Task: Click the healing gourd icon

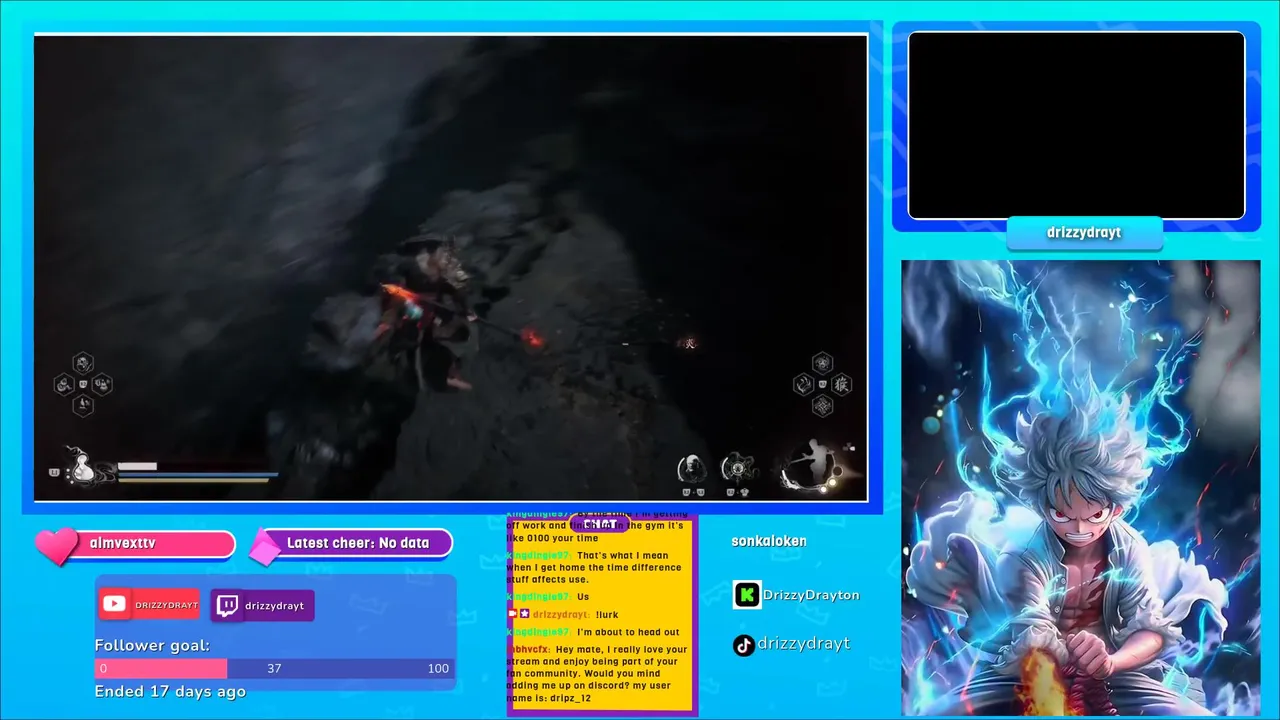Action: 82,468
